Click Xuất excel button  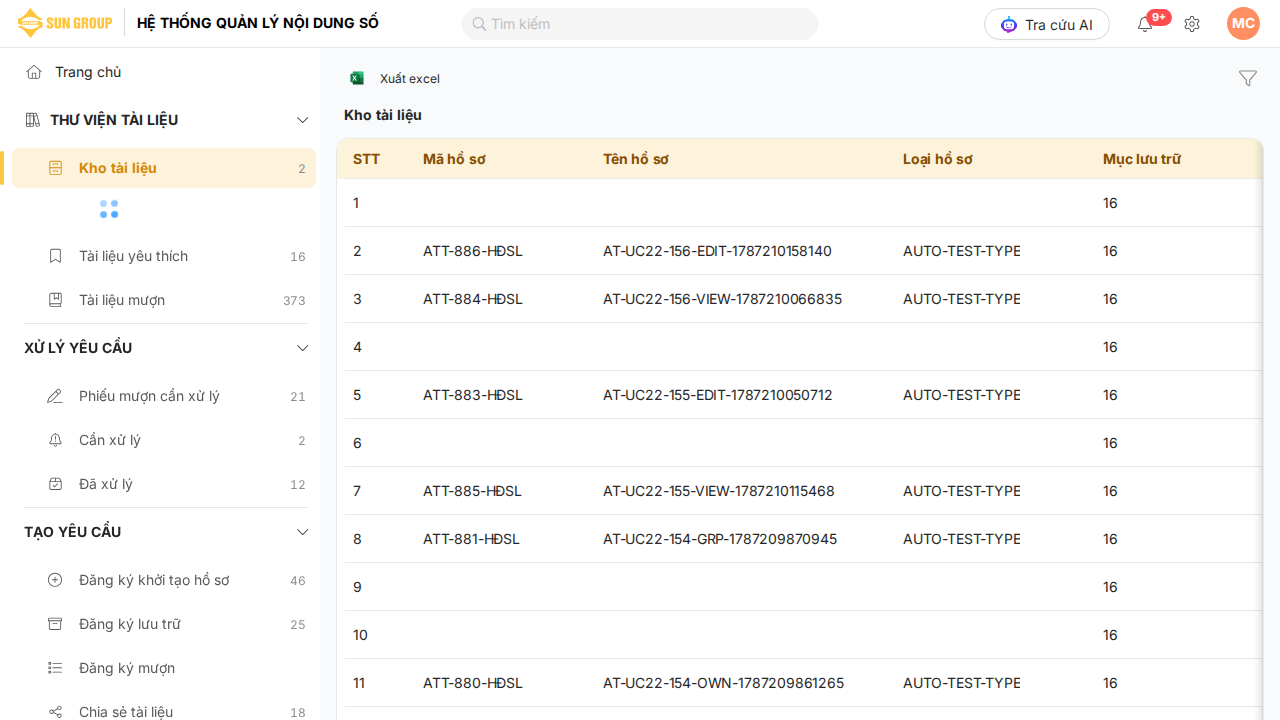coord(395,78)
